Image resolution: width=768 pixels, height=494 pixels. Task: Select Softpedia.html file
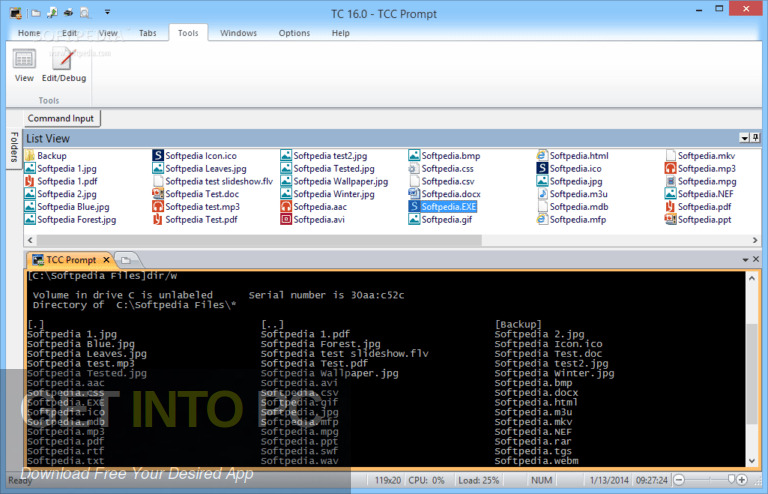573,156
